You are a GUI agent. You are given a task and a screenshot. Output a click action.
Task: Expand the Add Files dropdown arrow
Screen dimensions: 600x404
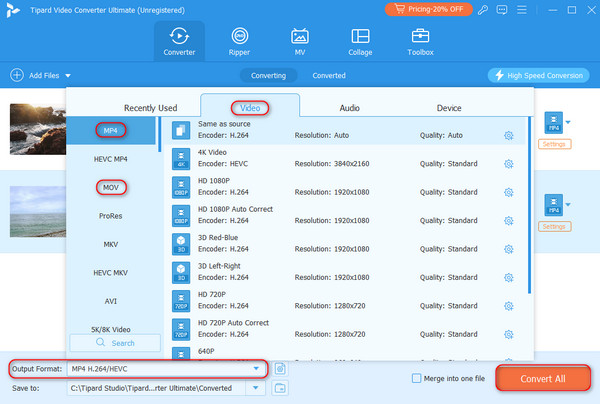pyautogui.click(x=68, y=76)
